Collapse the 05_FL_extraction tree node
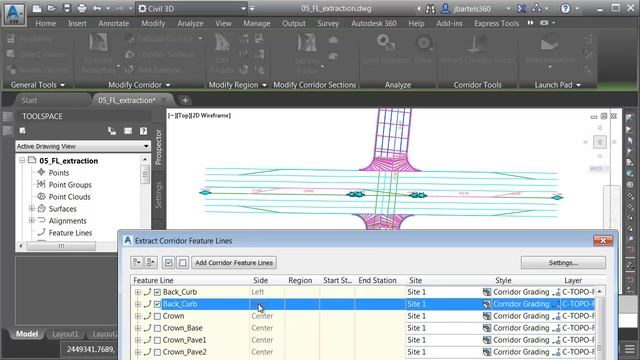Image resolution: width=640 pixels, height=360 pixels. click(22, 160)
